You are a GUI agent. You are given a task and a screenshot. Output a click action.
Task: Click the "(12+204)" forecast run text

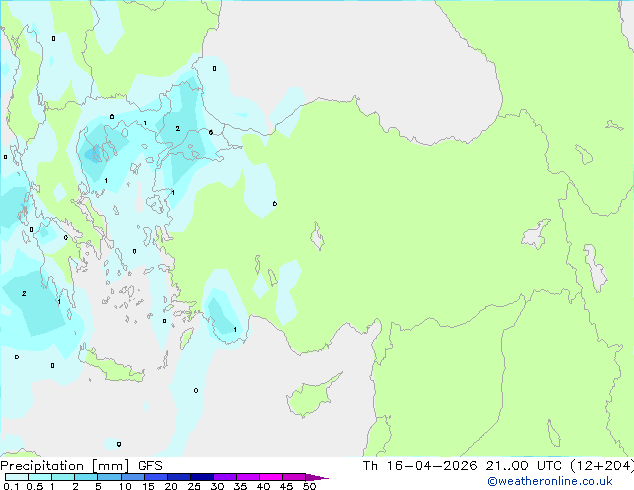click(x=602, y=466)
